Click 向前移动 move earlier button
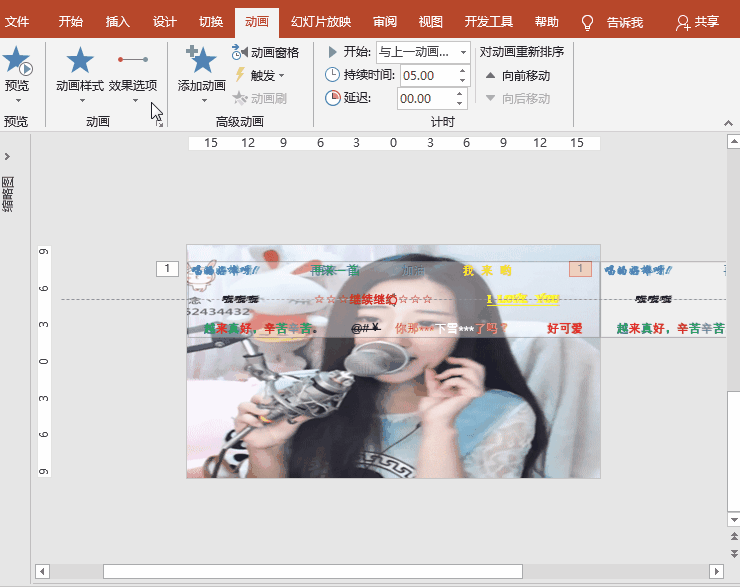 (x=518, y=75)
